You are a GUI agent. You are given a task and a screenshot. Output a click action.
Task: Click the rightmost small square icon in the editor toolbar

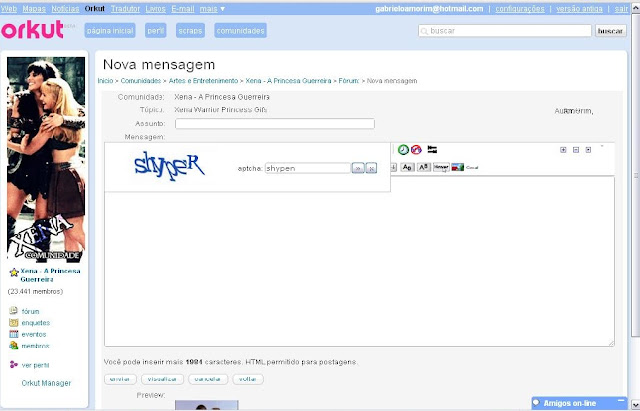pyautogui.click(x=588, y=150)
